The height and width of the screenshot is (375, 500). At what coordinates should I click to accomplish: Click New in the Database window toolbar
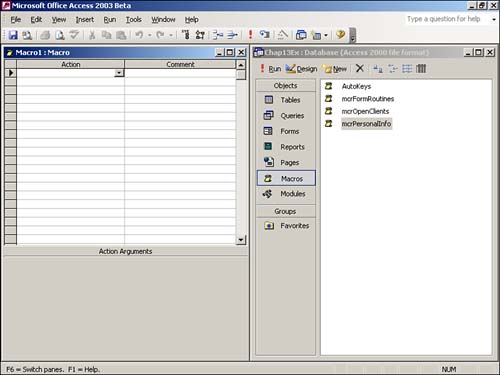(x=335, y=69)
